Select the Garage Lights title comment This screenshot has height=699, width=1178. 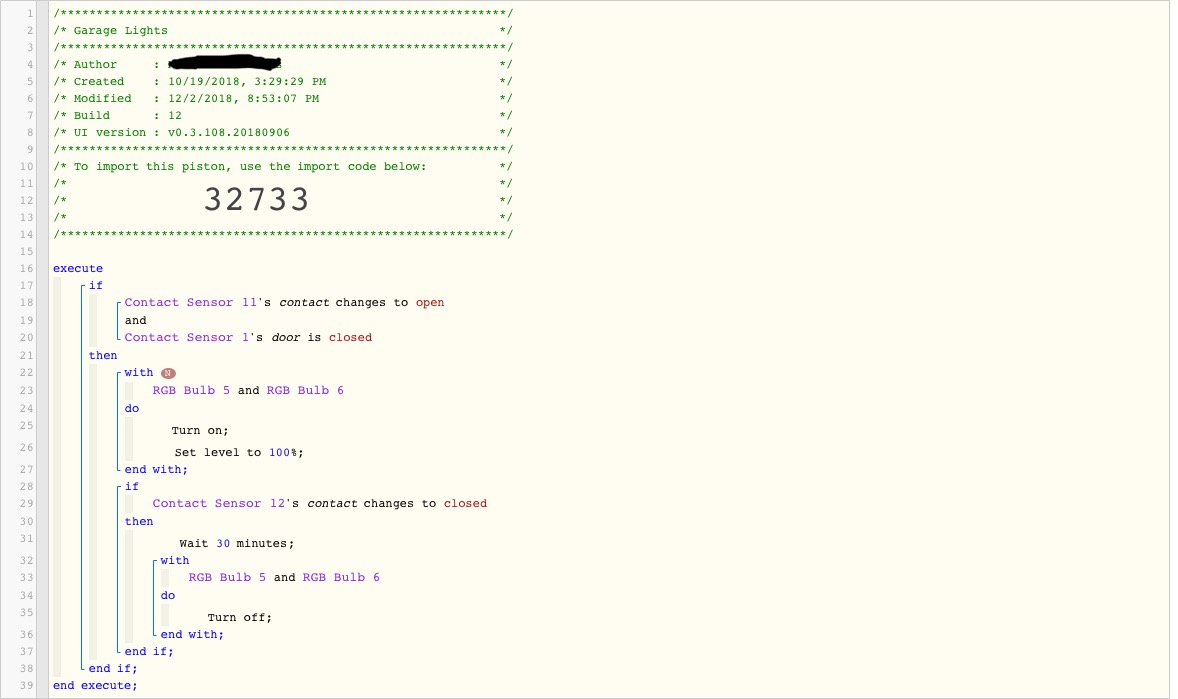pyautogui.click(x=120, y=31)
